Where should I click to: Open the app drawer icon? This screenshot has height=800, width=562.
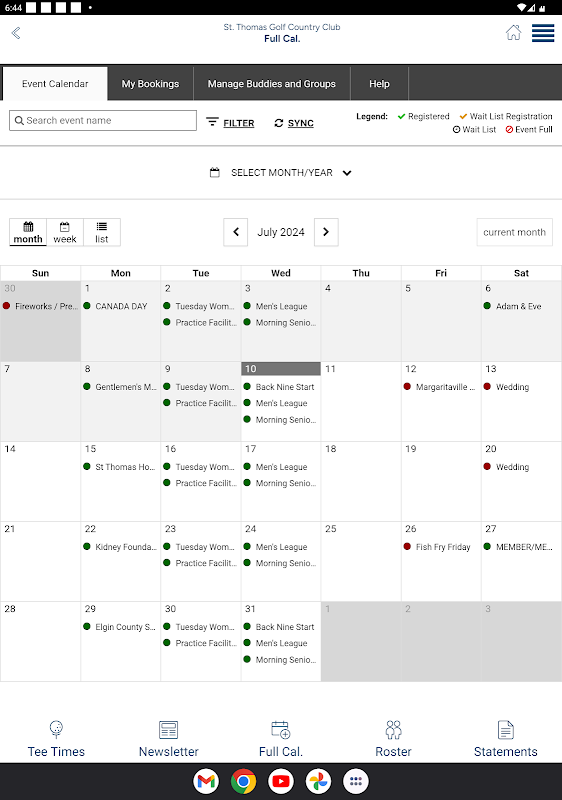tap(356, 781)
